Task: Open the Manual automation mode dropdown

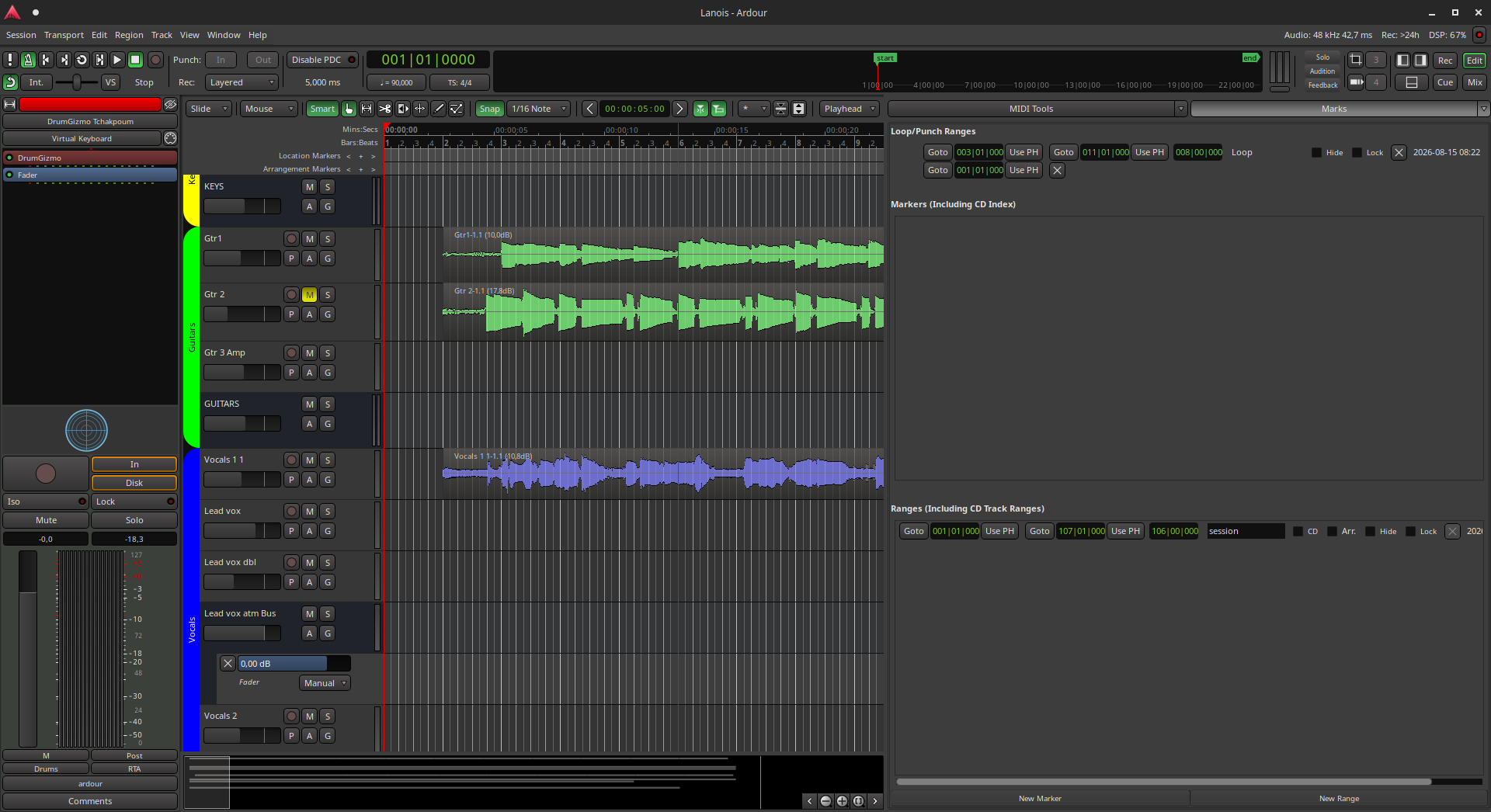Action: tap(325, 683)
